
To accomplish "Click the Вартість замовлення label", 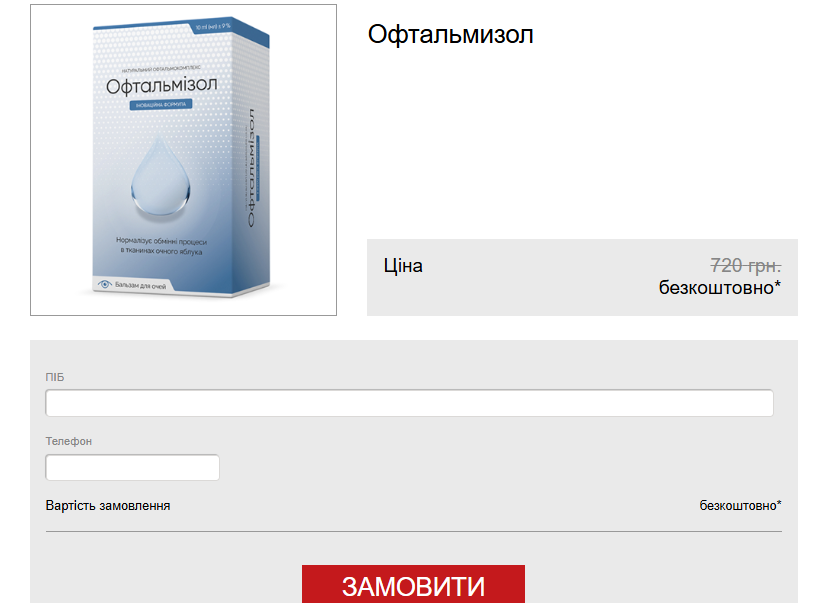I will pos(108,505).
